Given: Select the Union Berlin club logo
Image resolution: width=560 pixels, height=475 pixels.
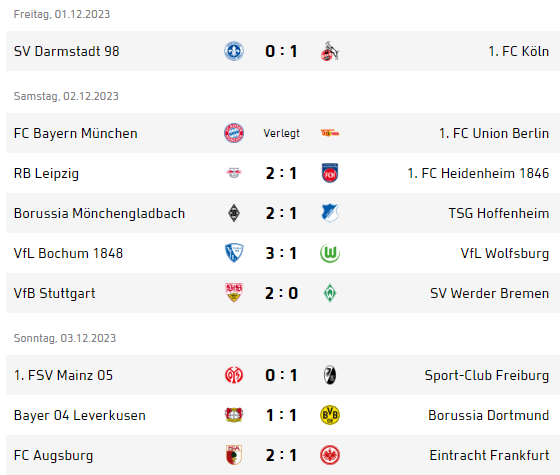Looking at the screenshot, I should coord(330,133).
